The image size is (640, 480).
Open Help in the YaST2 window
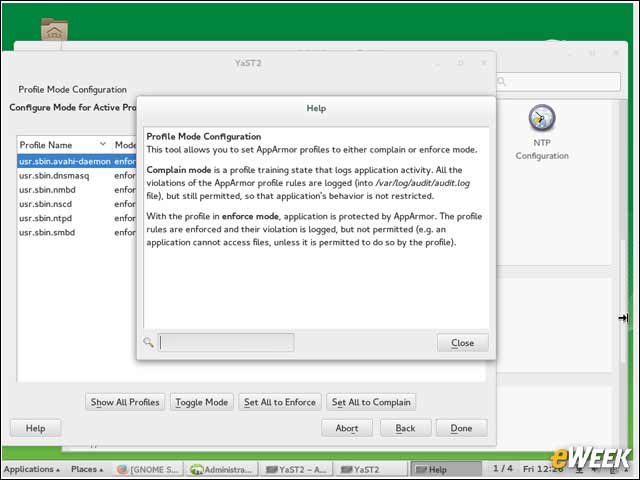pos(36,428)
